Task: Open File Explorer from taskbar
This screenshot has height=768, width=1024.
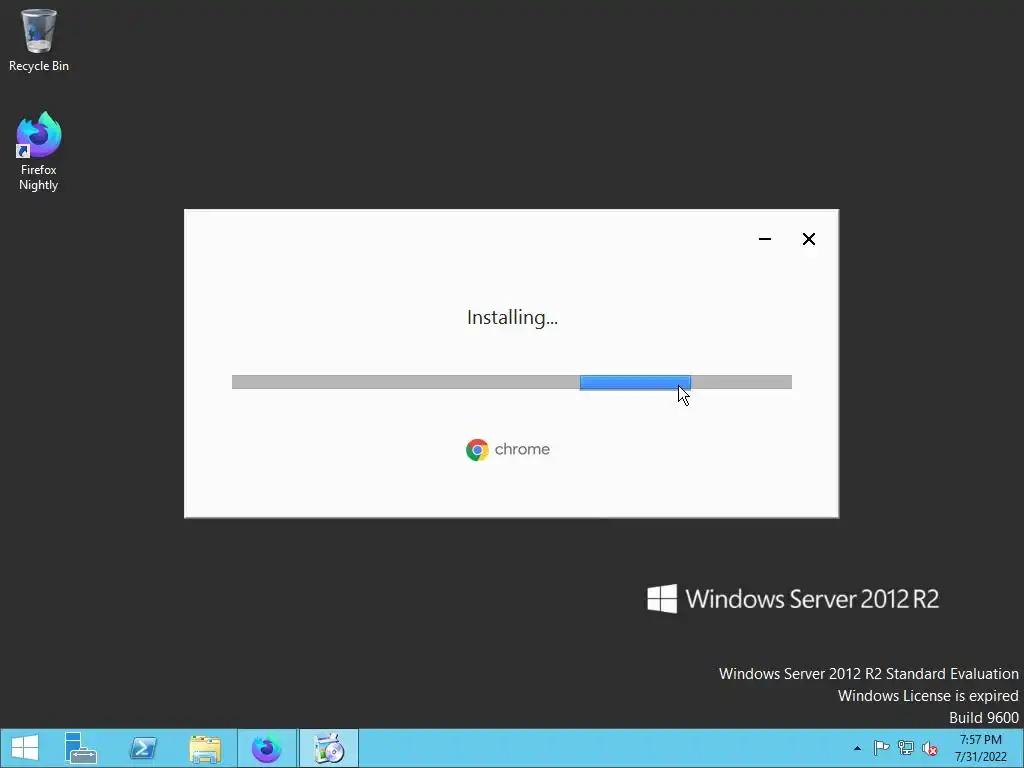Action: coord(205,748)
